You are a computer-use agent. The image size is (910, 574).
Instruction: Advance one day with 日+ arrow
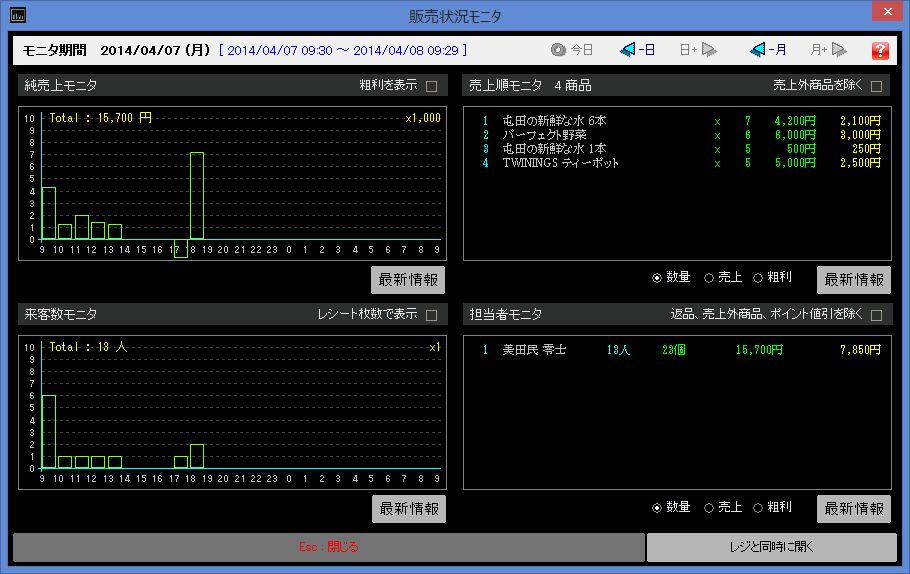(x=698, y=49)
